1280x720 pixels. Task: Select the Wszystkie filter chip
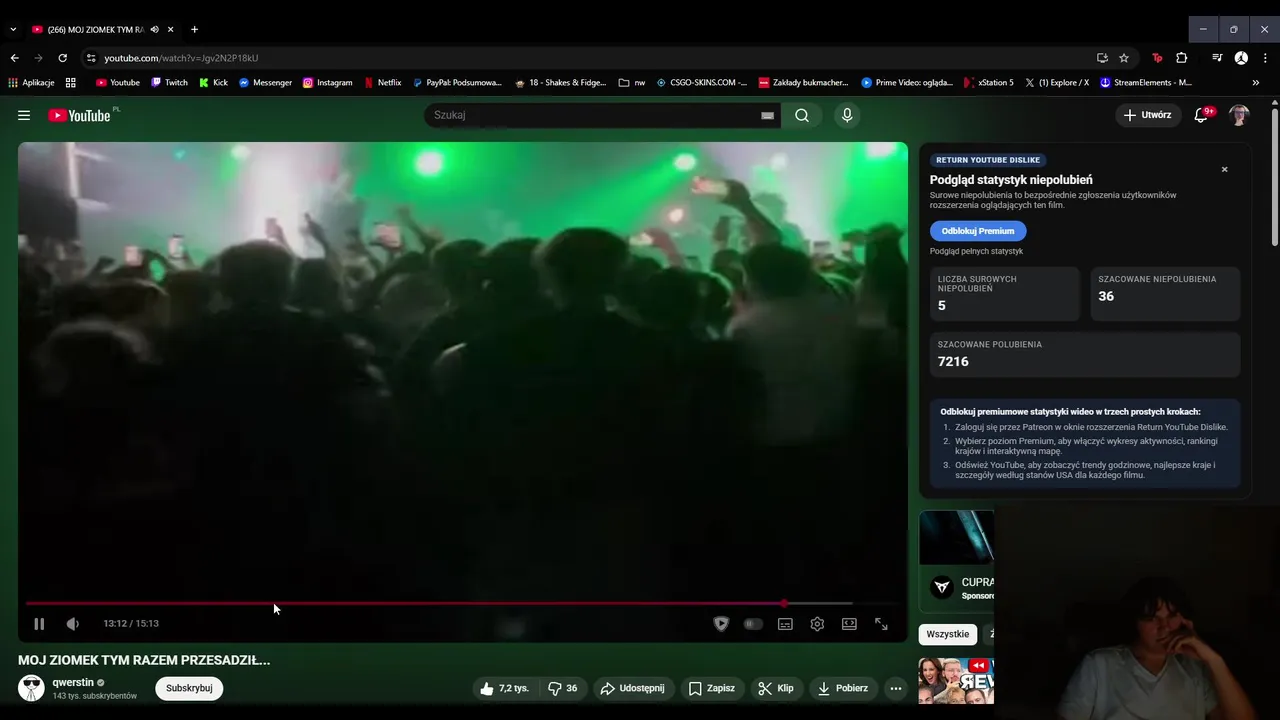click(x=947, y=634)
